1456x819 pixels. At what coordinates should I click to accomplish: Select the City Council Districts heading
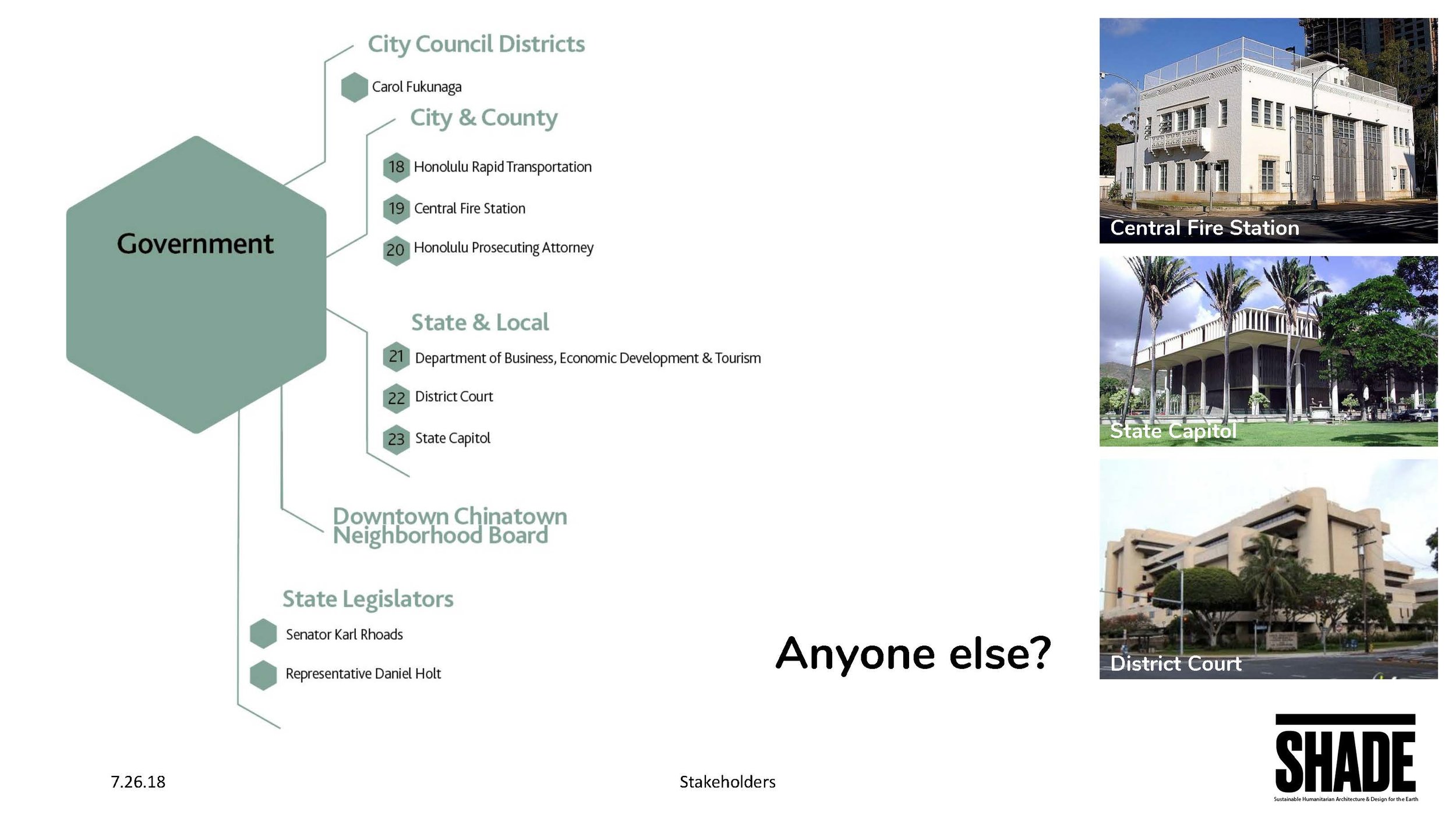tap(476, 45)
